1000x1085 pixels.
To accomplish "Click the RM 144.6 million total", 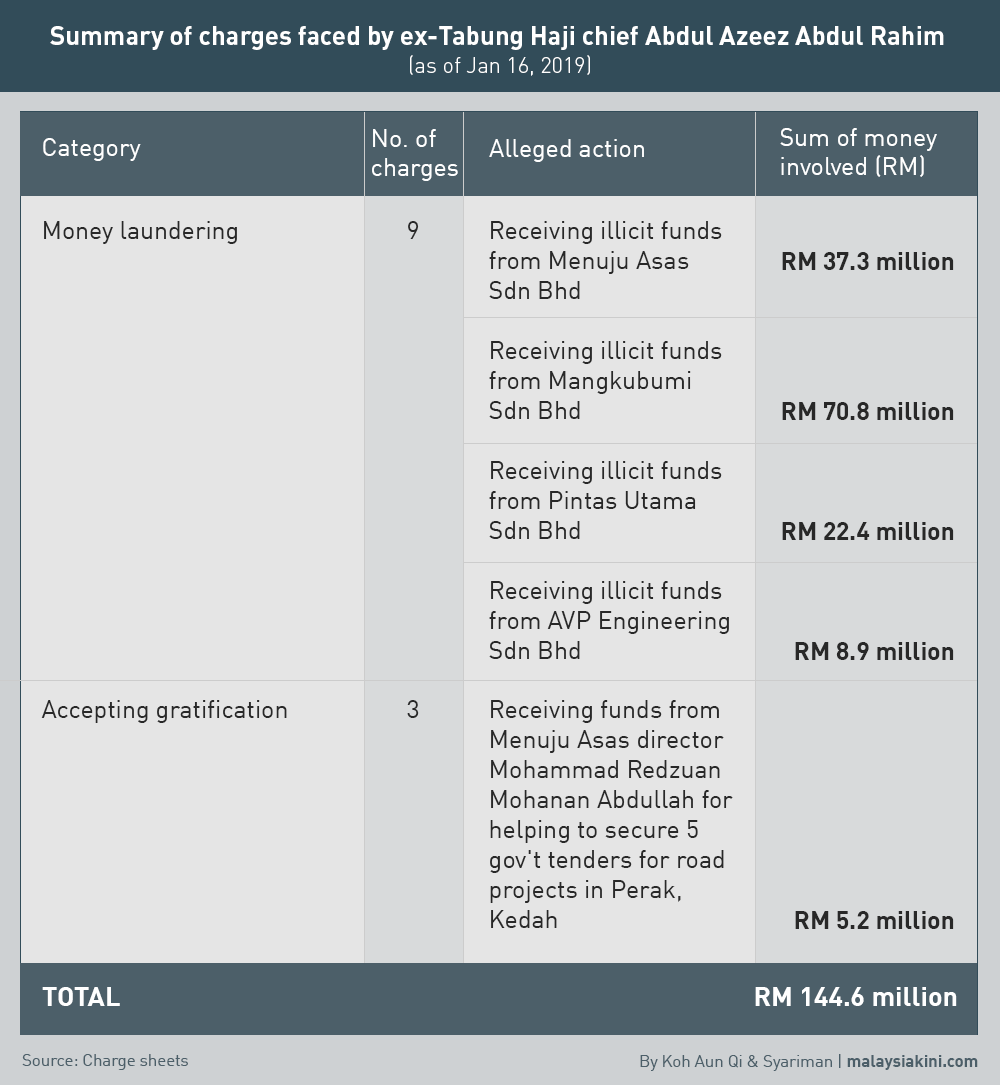I will pos(855,997).
